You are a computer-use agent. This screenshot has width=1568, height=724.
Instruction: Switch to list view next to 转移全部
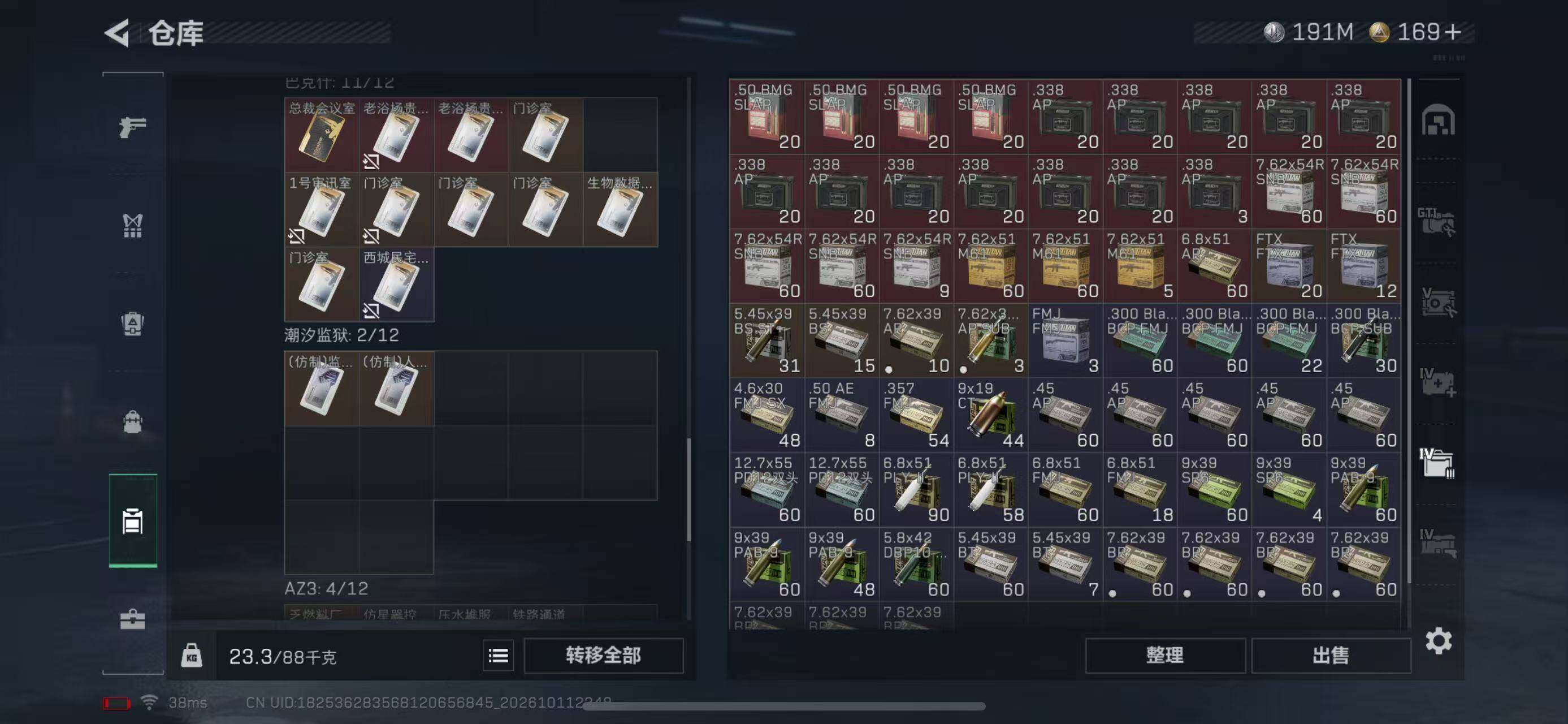click(499, 656)
